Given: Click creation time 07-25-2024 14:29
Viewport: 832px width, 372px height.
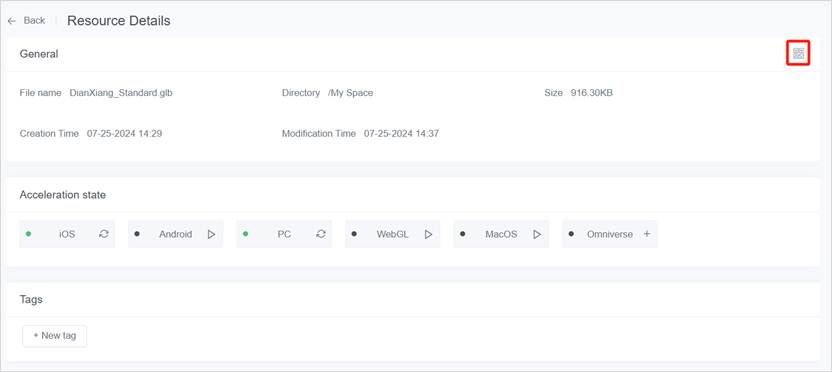Looking at the screenshot, I should pos(124,134).
